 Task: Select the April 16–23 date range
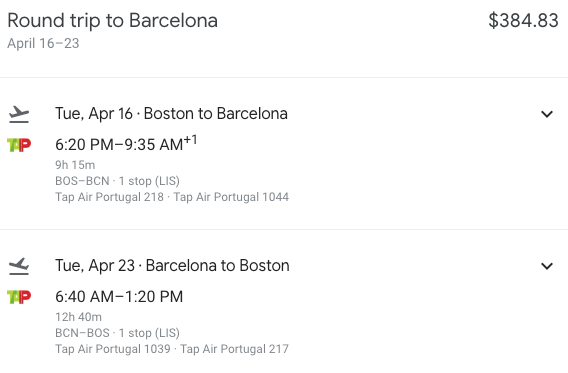click(x=43, y=43)
